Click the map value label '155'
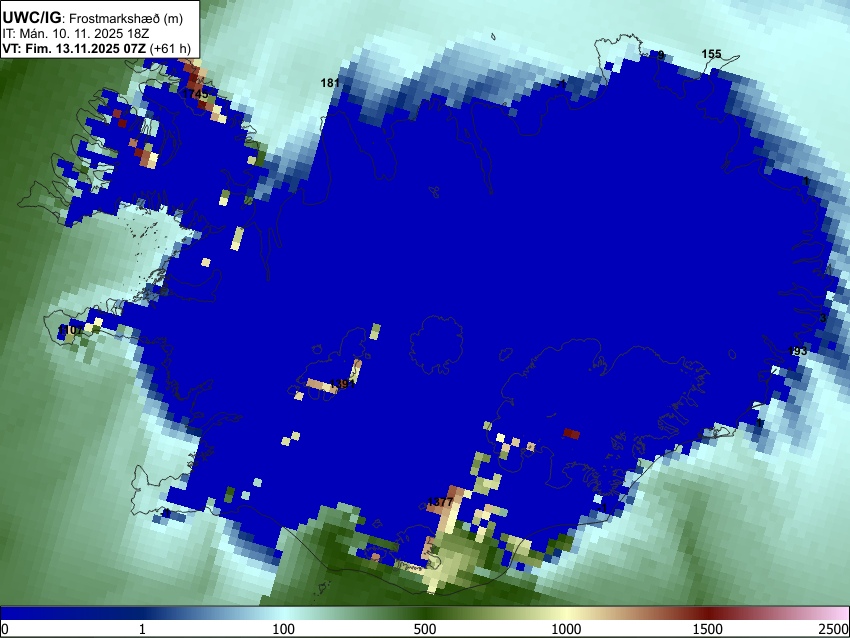This screenshot has height=638, width=850. pos(711,54)
